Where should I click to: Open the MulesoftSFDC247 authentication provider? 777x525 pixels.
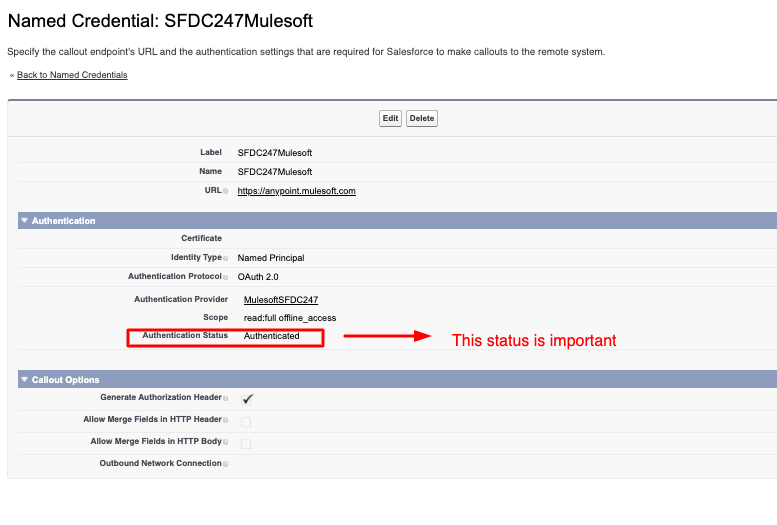click(281, 299)
